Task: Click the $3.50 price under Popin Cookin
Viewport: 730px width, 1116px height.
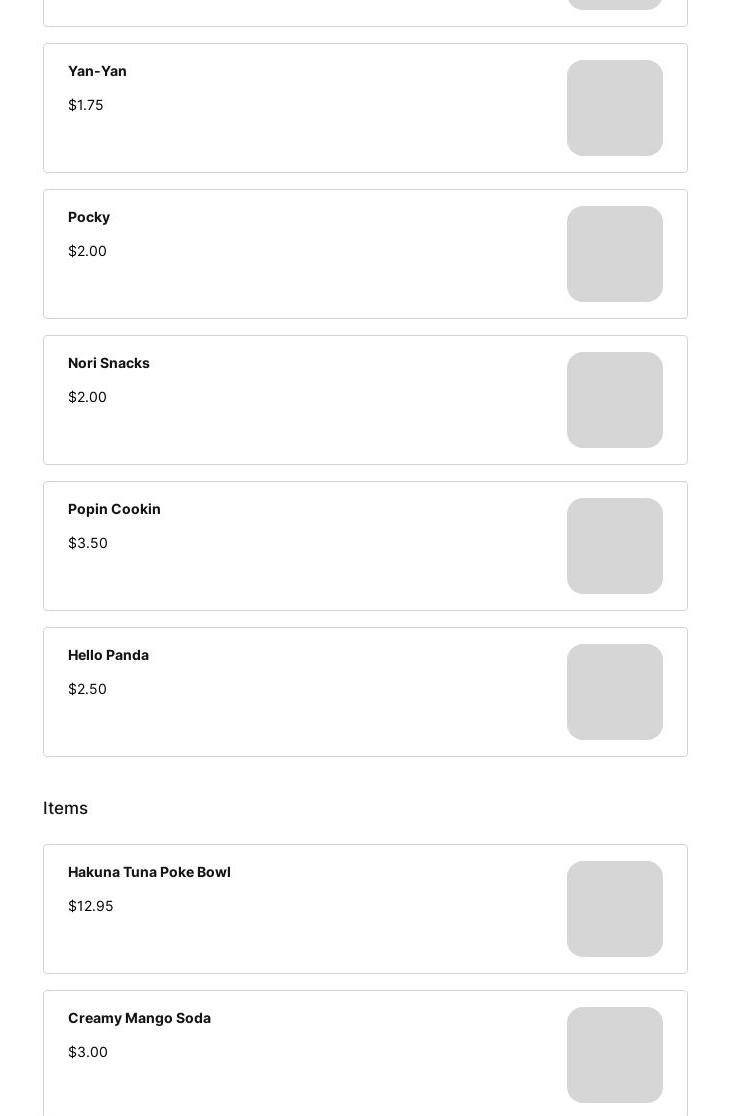Action: 88,543
